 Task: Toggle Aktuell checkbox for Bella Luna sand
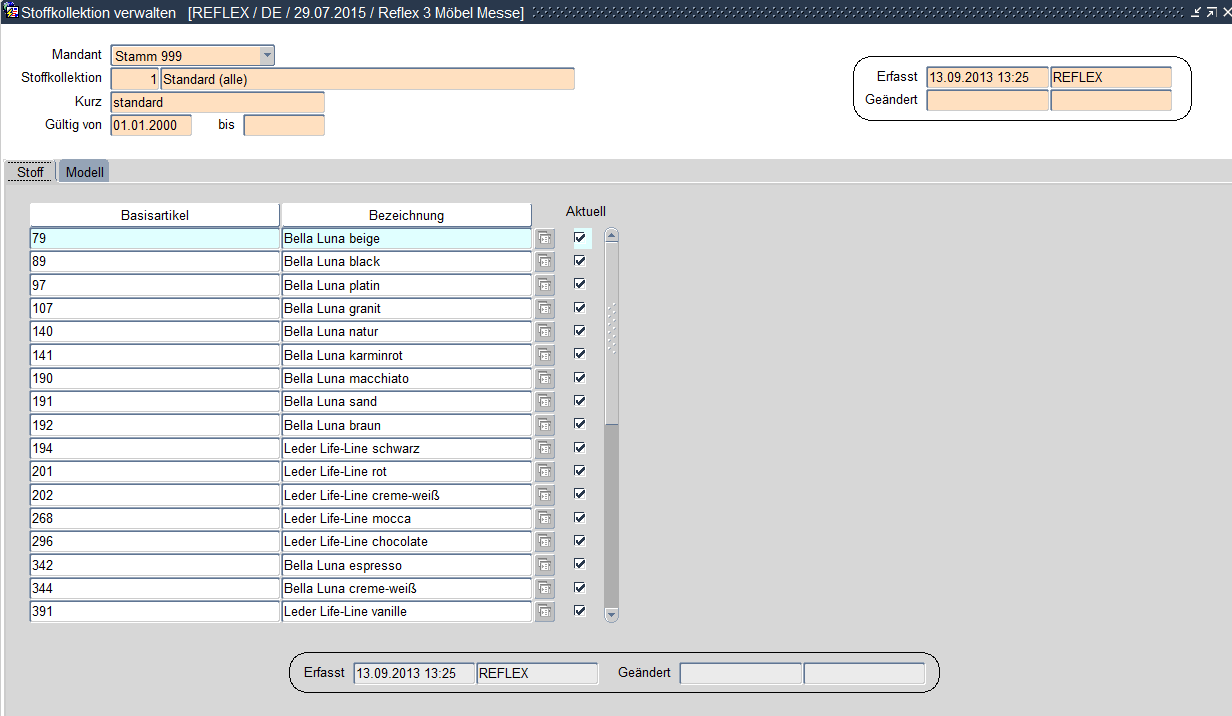click(x=580, y=401)
